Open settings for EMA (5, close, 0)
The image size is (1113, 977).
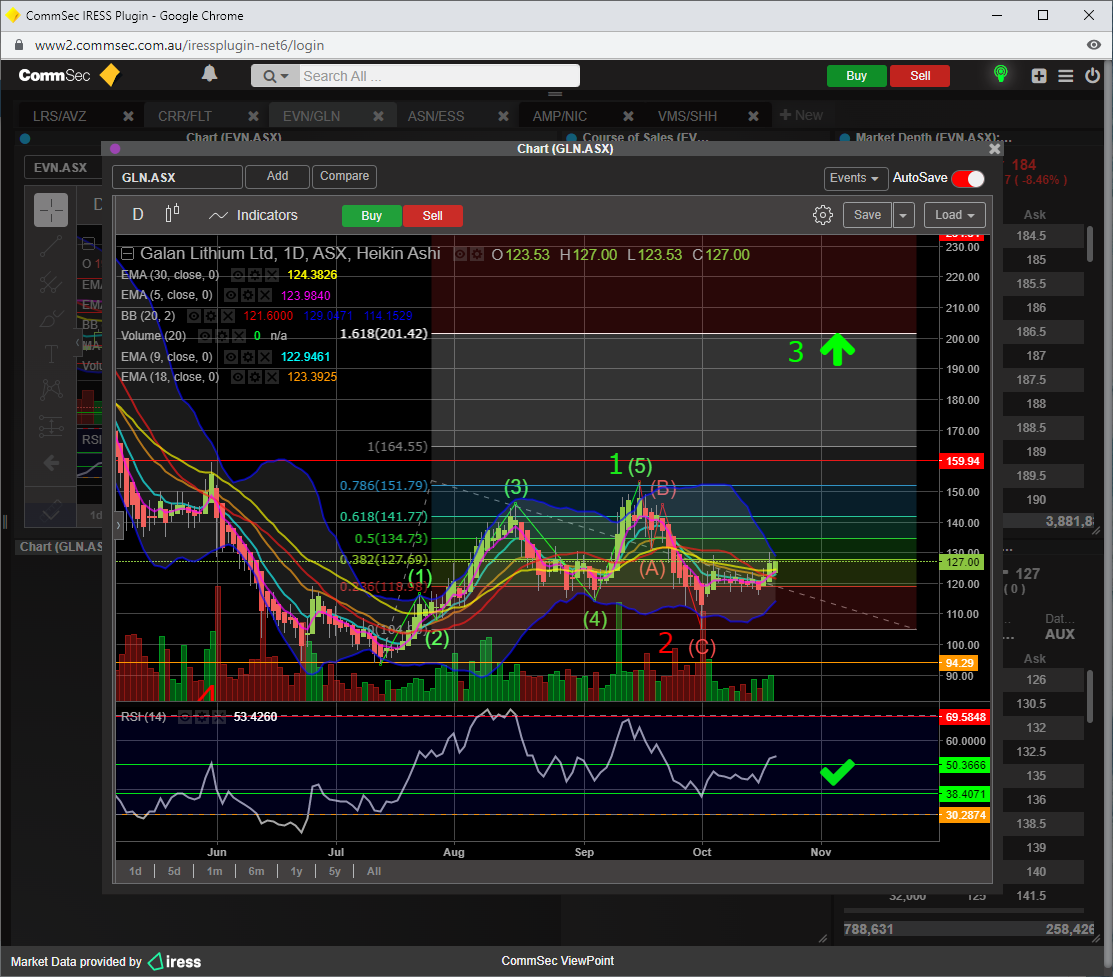[x=248, y=295]
